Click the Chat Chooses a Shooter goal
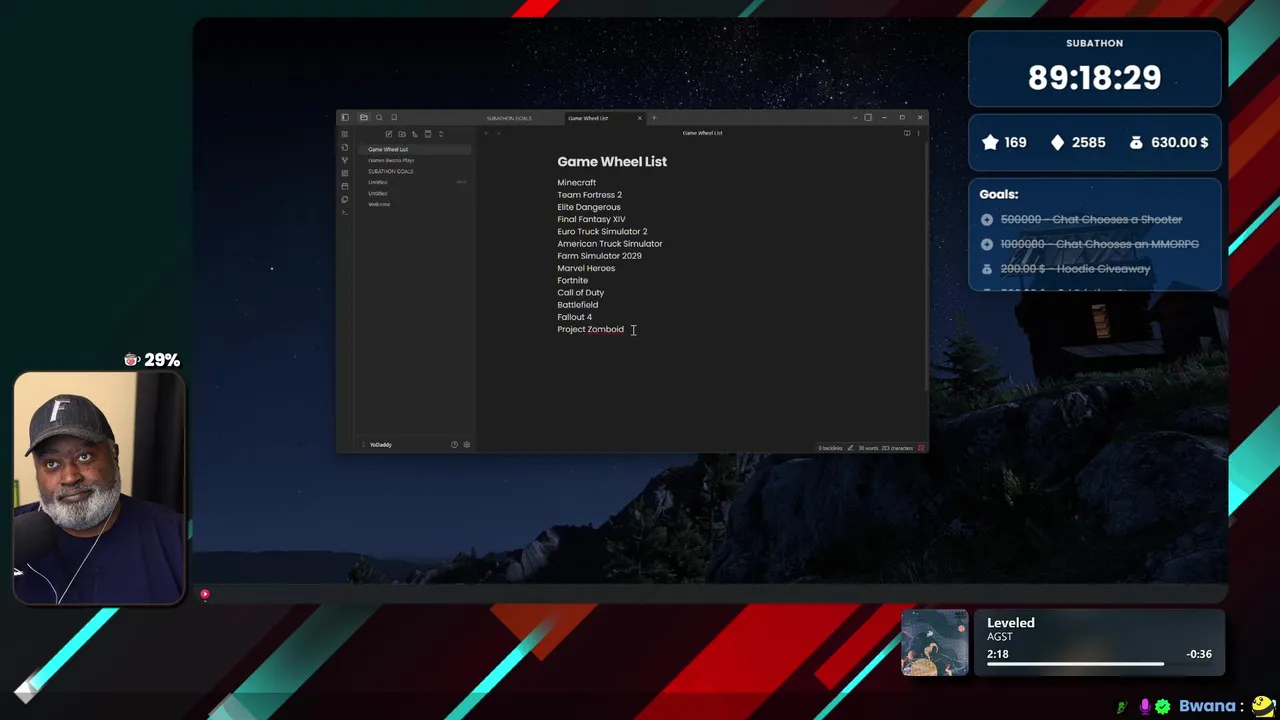The width and height of the screenshot is (1280, 720). click(x=1091, y=219)
